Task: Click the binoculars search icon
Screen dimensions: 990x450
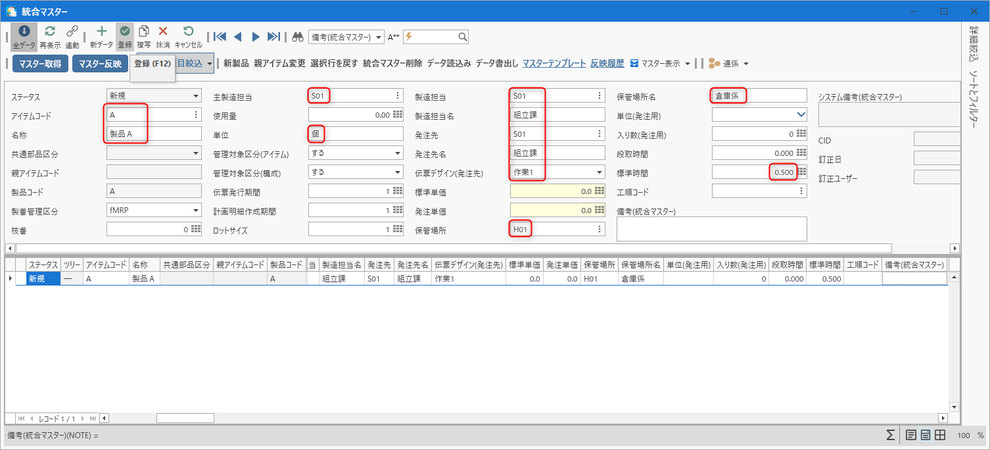Action: [299, 37]
